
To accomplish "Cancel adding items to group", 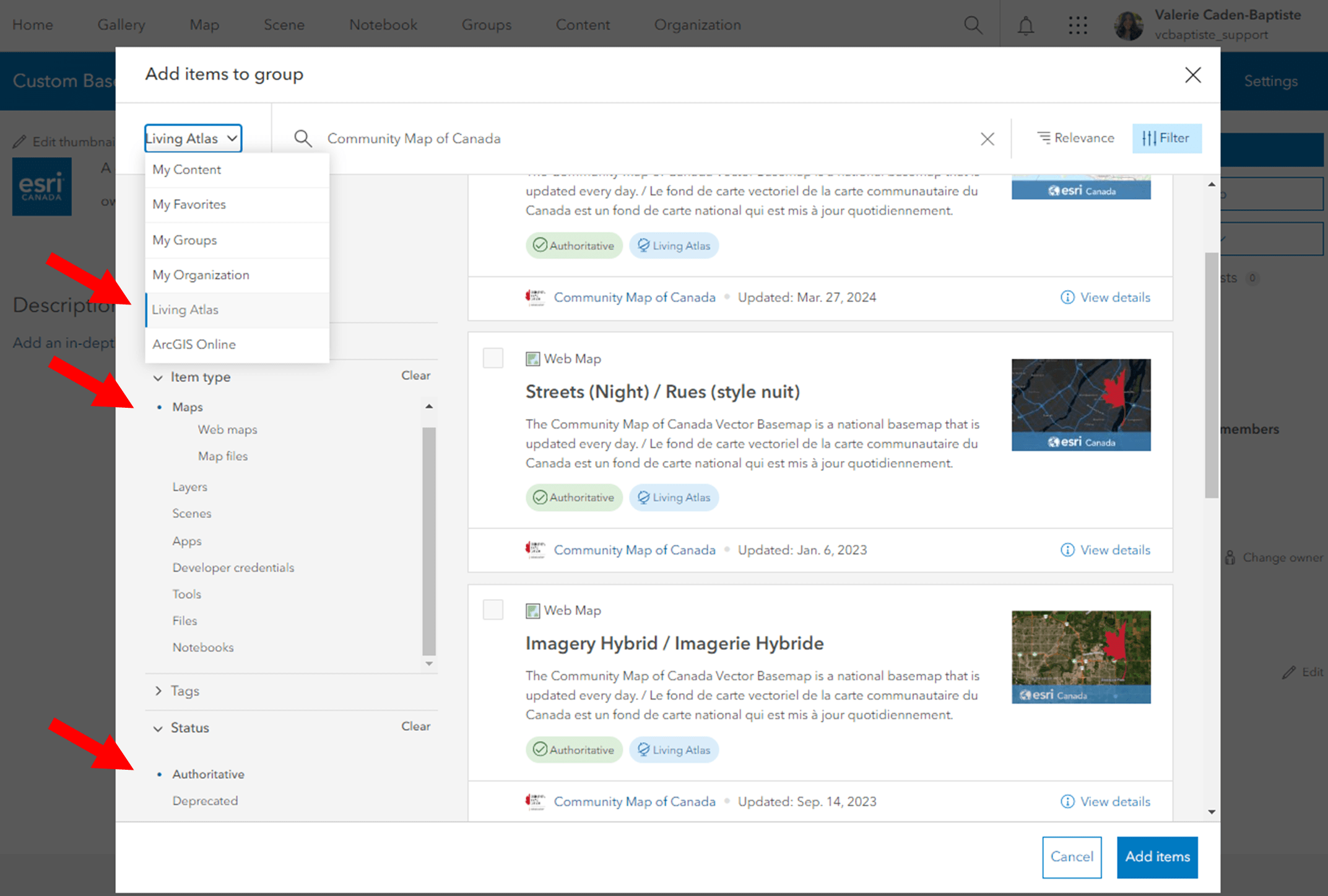I will pyautogui.click(x=1072, y=857).
